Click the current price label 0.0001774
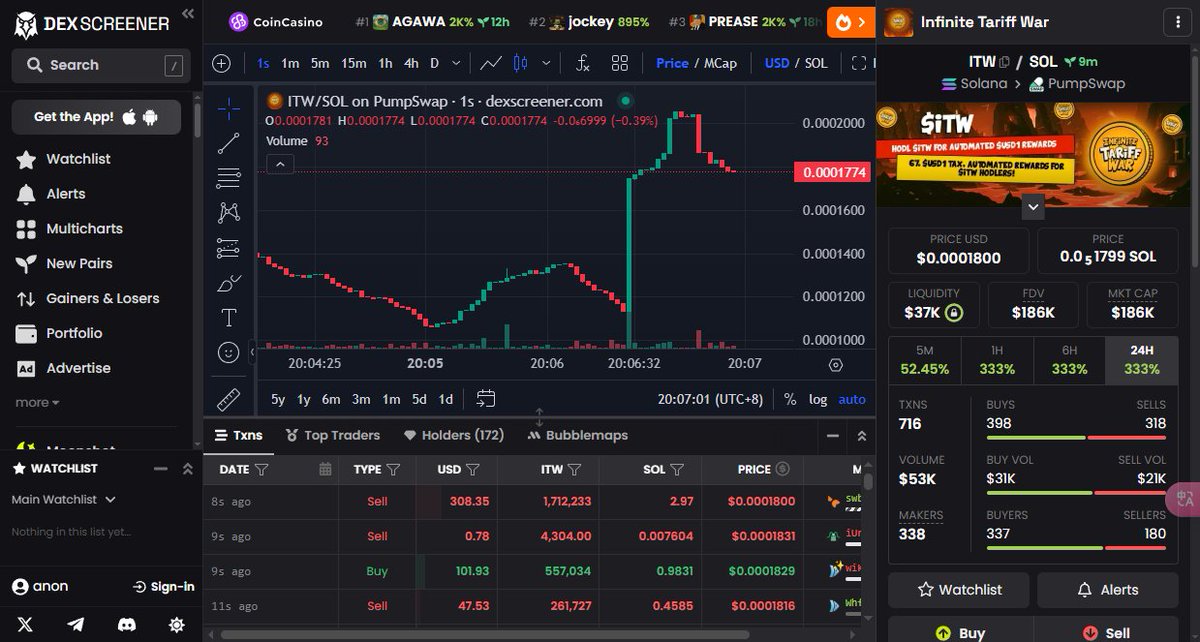This screenshot has height=642, width=1200. [834, 173]
